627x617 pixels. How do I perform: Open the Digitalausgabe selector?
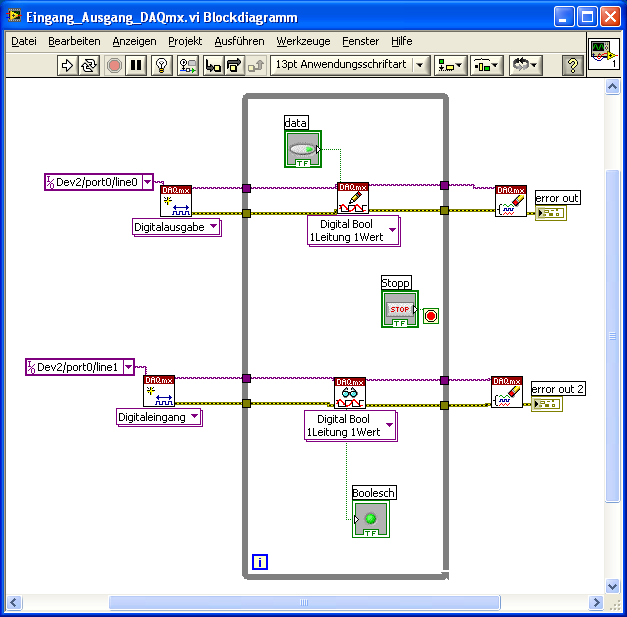[x=176, y=227]
